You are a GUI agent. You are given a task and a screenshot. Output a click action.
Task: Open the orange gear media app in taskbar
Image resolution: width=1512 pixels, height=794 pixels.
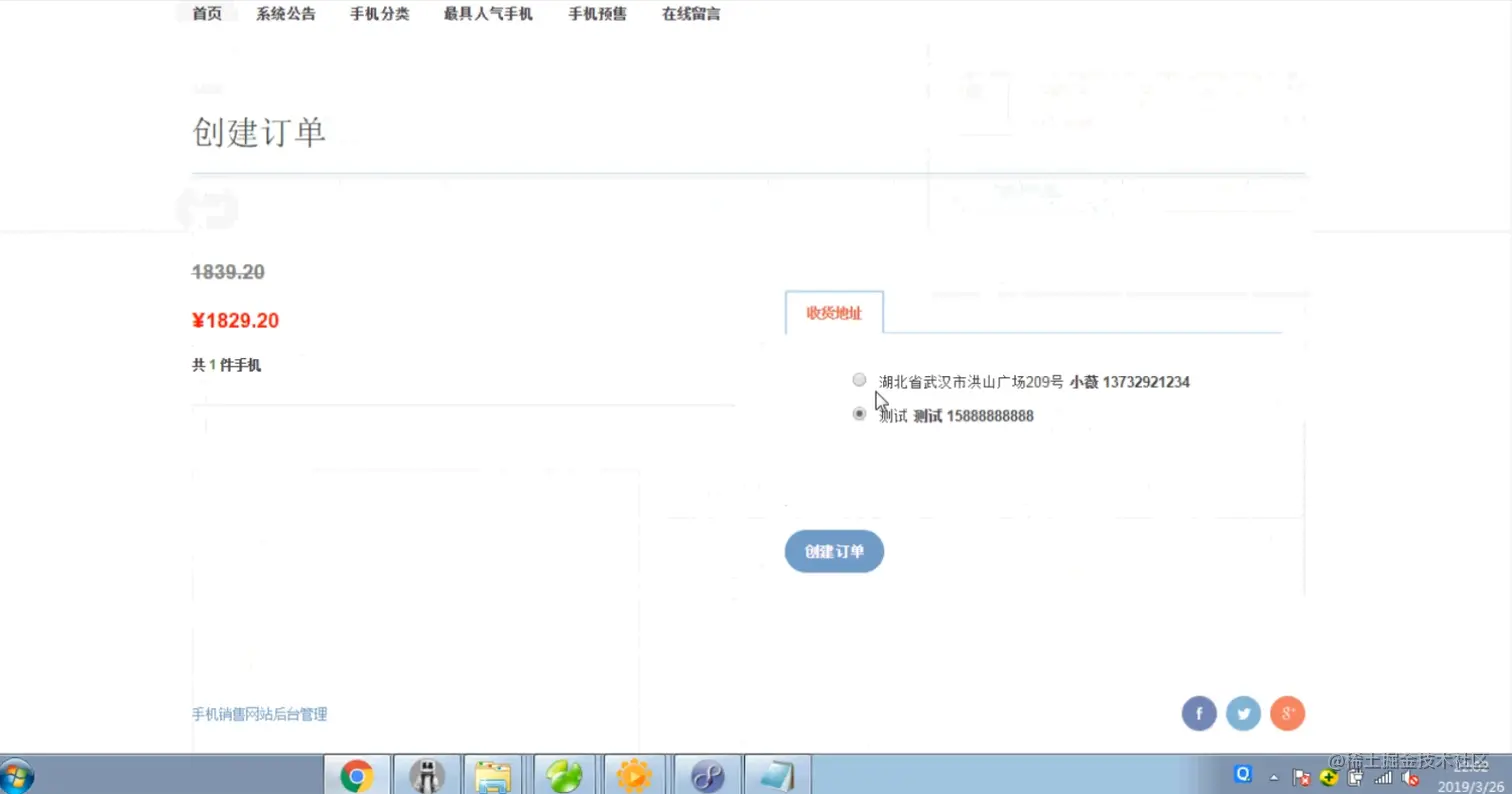[634, 776]
